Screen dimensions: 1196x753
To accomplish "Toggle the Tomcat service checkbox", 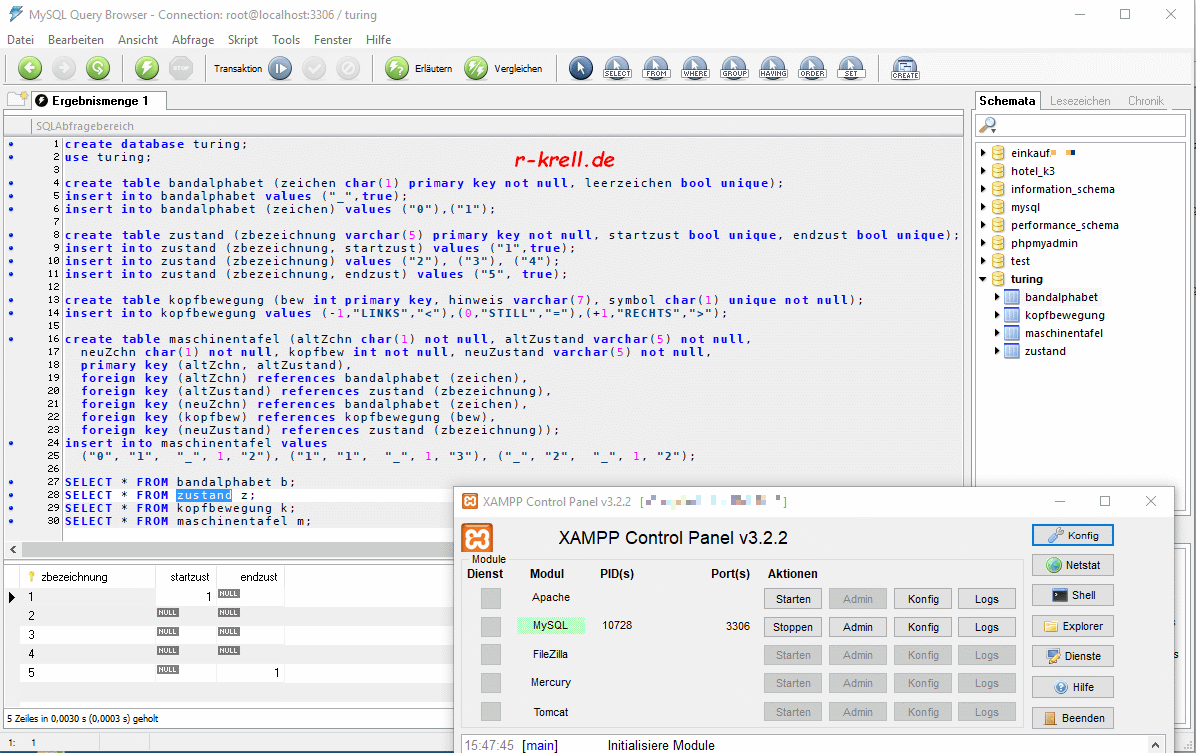I will click(491, 712).
